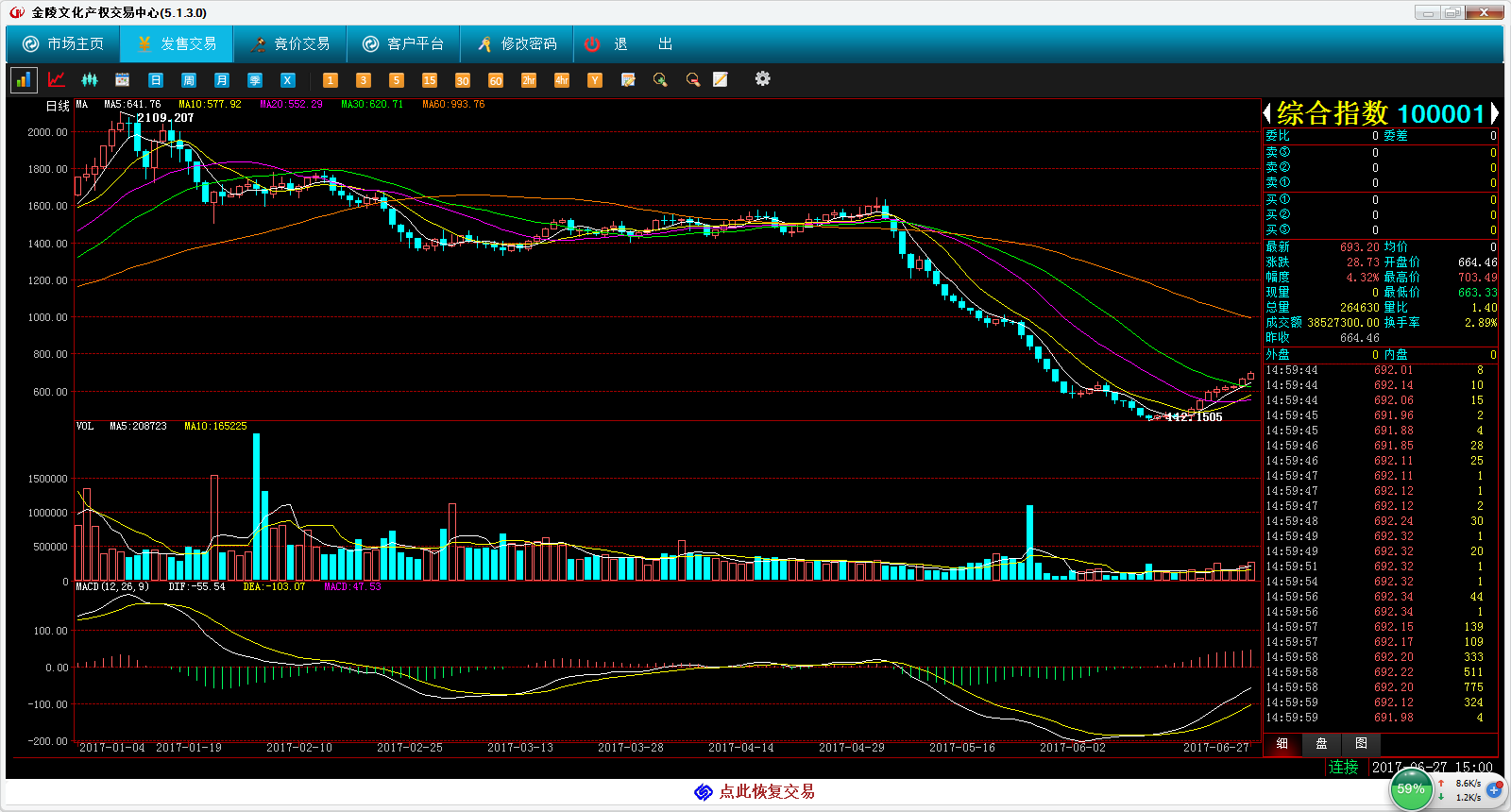Viewport: 1511px width, 812px height.
Task: Zoom in on the chart
Action: point(660,80)
